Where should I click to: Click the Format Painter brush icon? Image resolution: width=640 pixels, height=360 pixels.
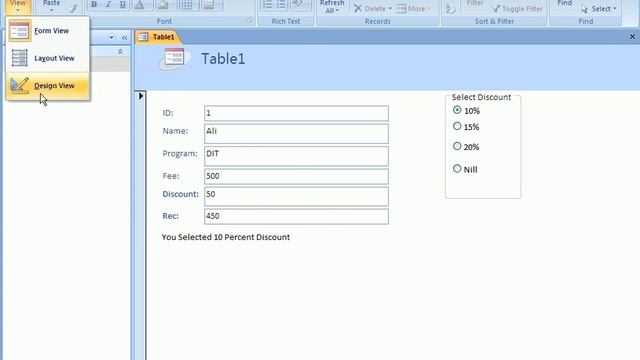tap(73, 8)
